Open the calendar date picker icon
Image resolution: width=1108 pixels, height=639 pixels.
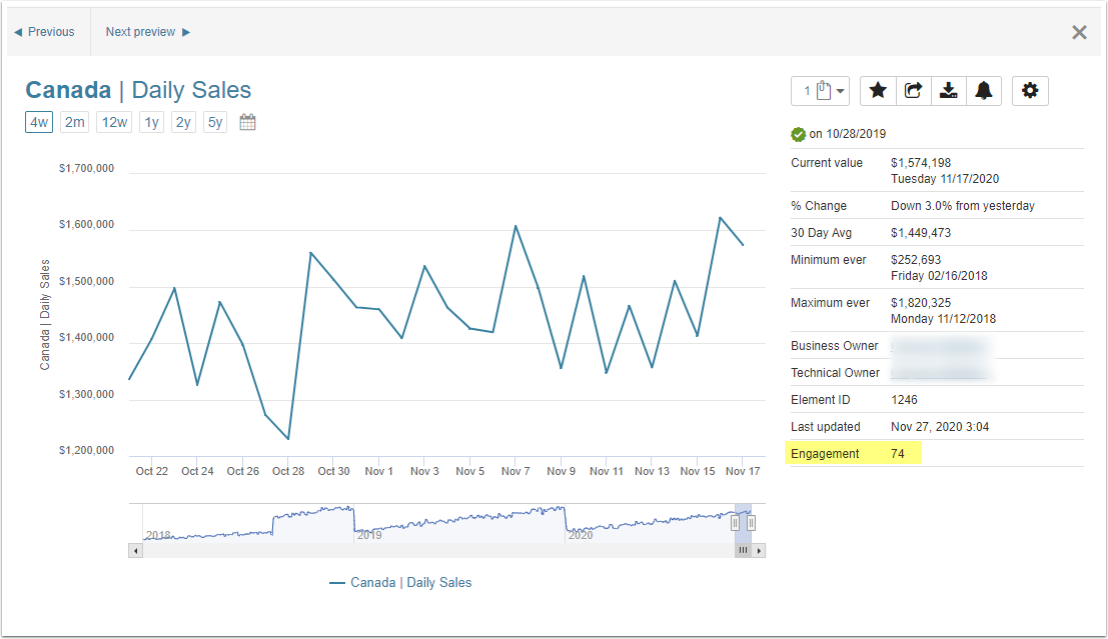pos(248,123)
